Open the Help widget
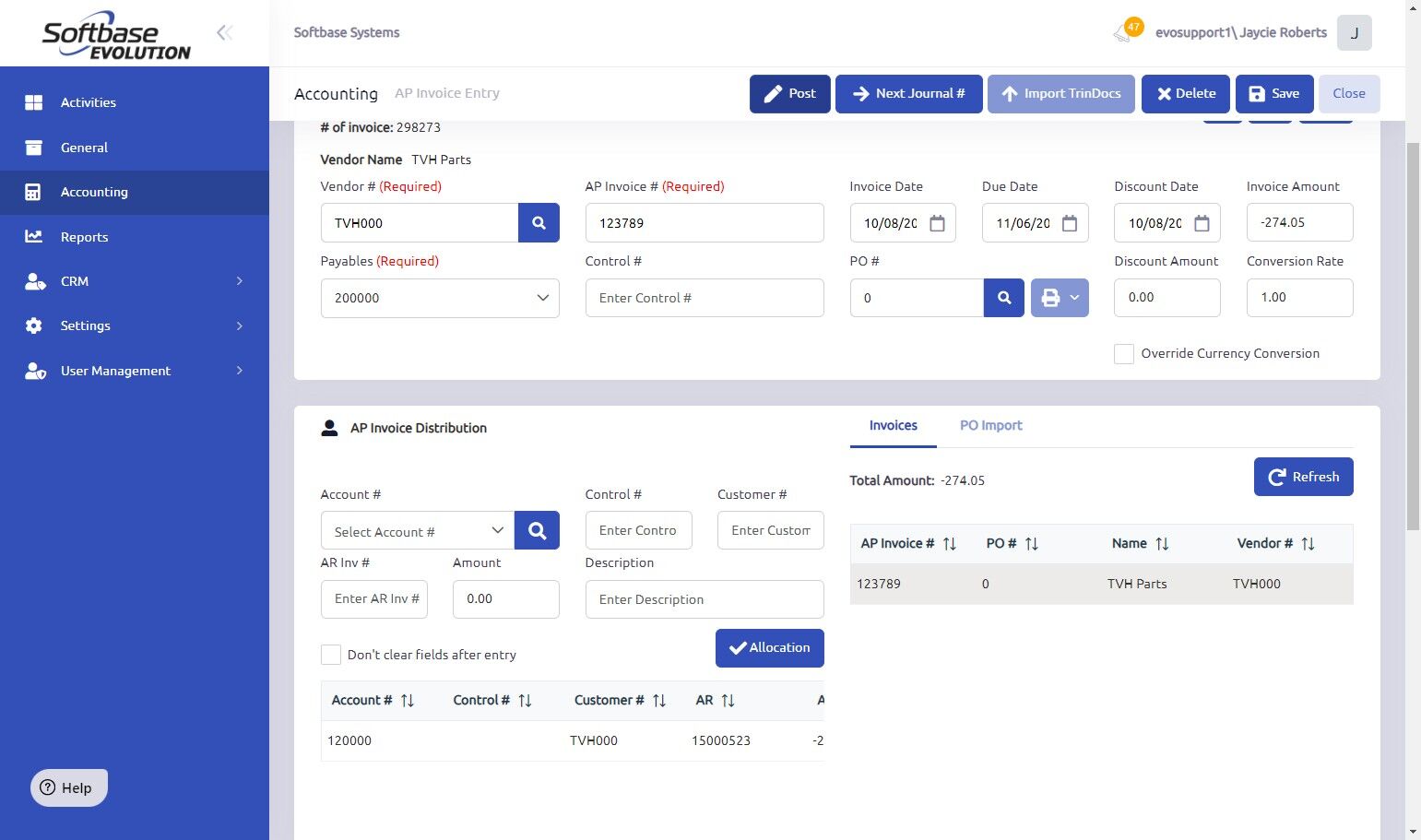The height and width of the screenshot is (840, 1421). tap(69, 787)
